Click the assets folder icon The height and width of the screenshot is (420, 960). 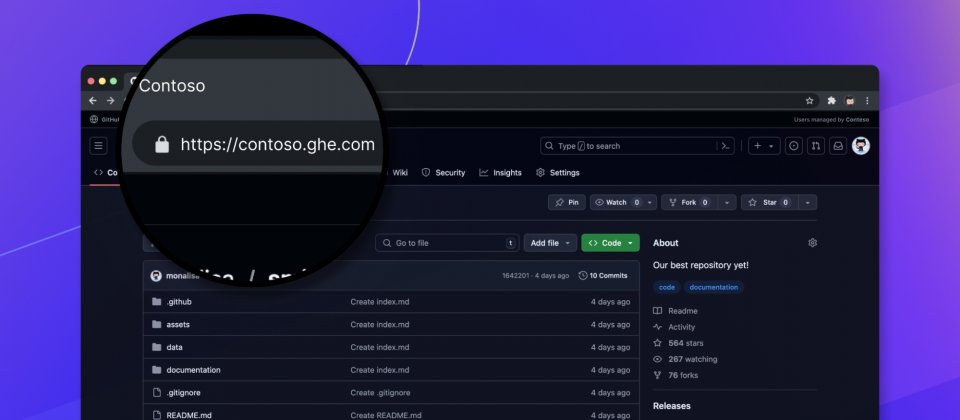(x=157, y=324)
